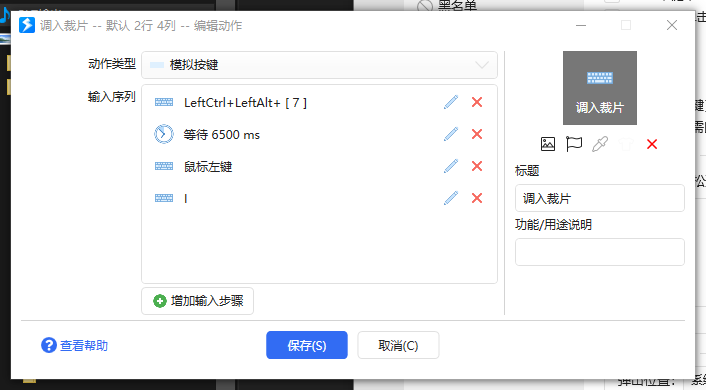The image size is (706, 390).
Task: Click keyboard icon of LeftCtrl+LeftAlt step
Action: 164,102
